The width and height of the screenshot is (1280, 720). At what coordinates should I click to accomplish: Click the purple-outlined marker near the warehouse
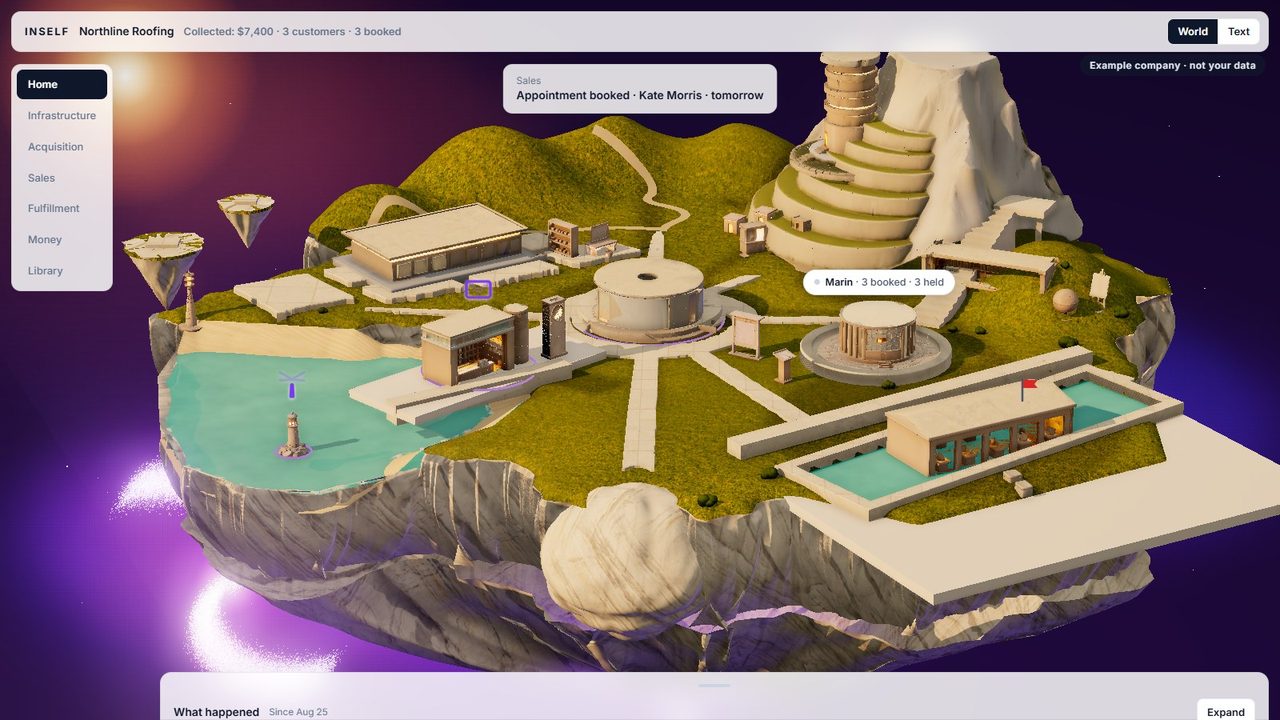click(478, 290)
